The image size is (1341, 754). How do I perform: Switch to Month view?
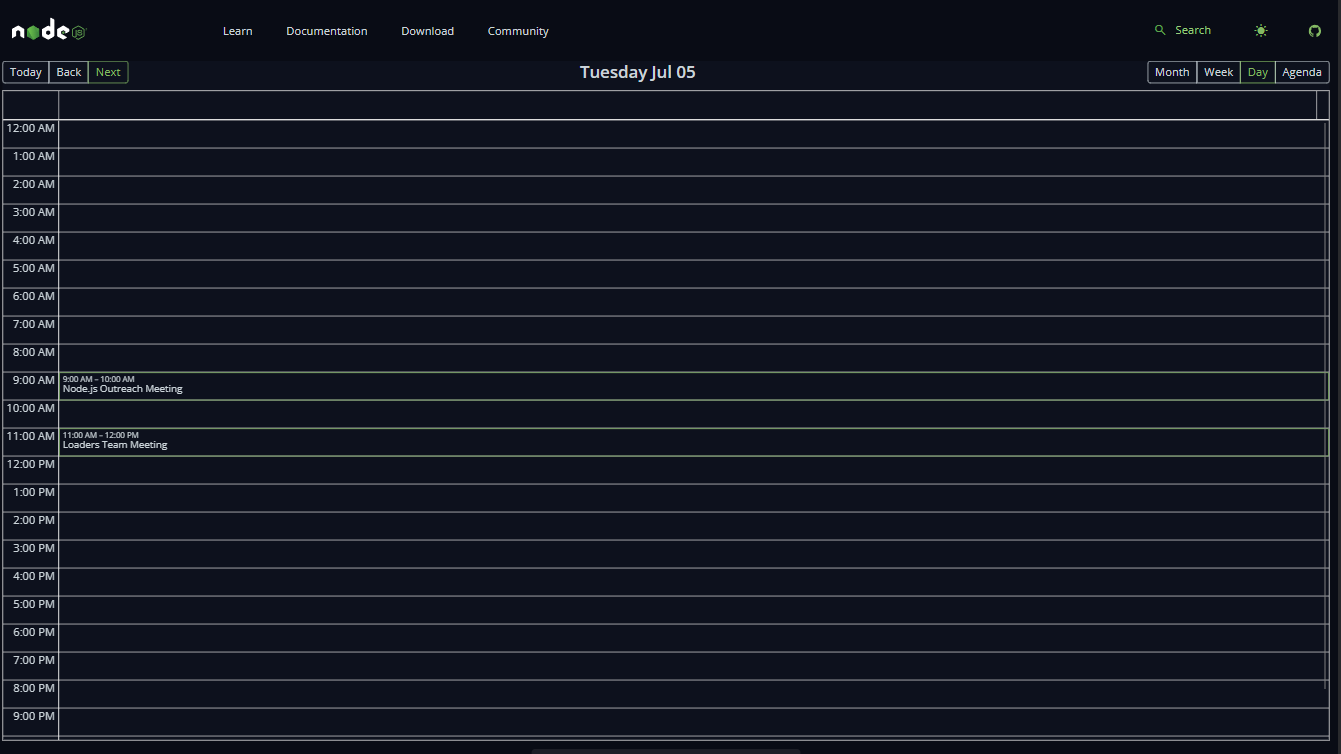[x=1172, y=72]
